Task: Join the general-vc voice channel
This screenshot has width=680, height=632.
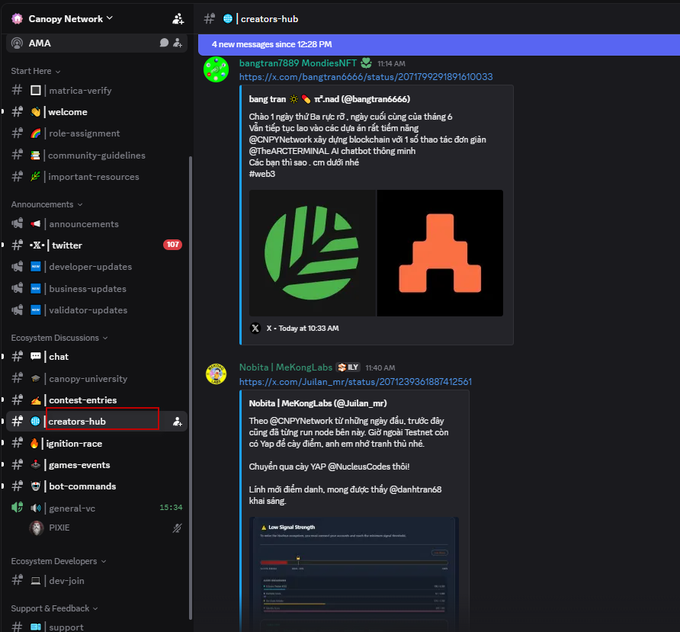Action: 96,508
